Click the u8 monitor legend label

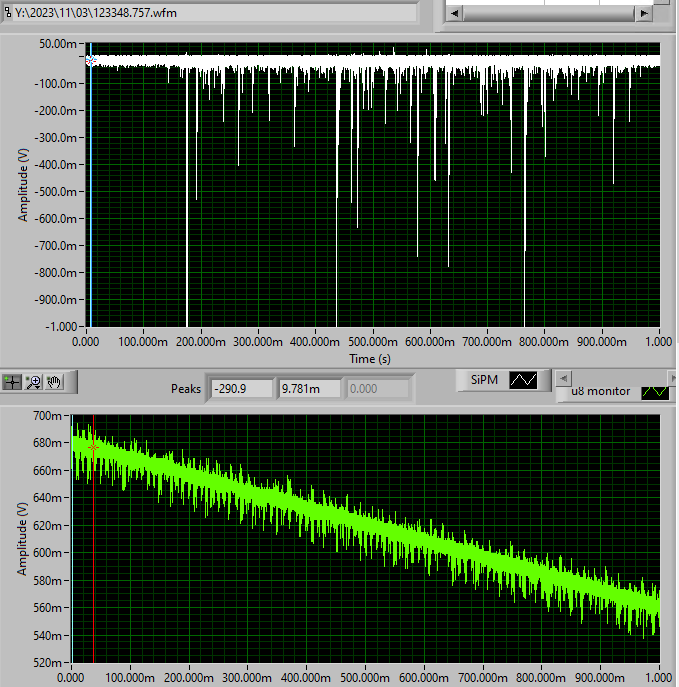(x=600, y=391)
